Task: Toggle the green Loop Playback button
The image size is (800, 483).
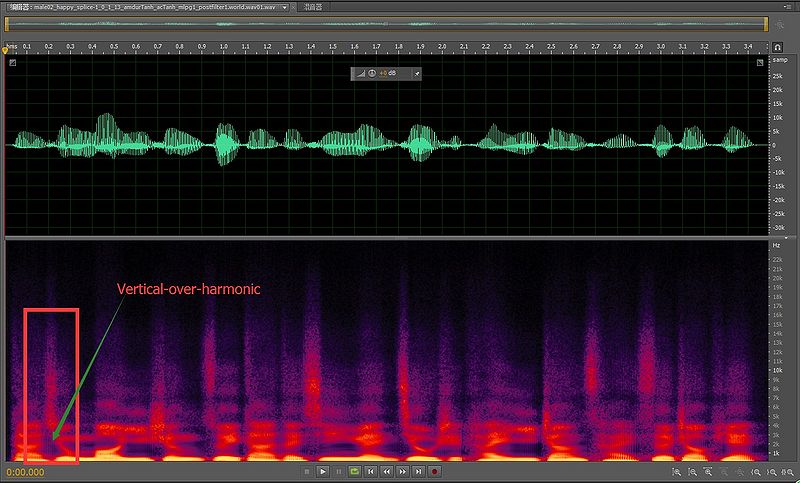Action: 354,471
